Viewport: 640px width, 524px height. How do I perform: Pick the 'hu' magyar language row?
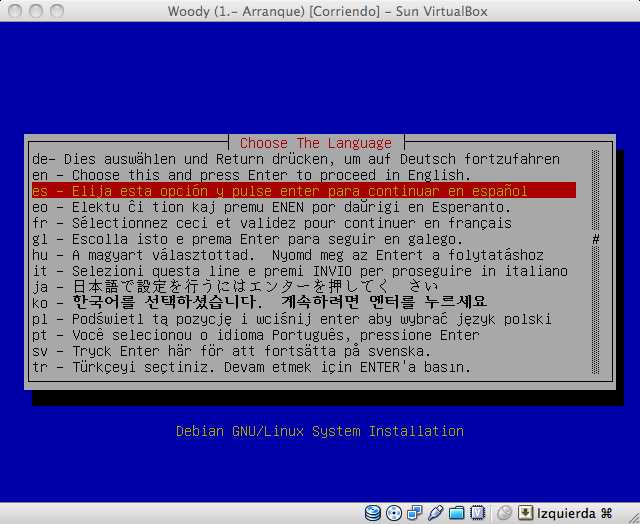click(x=304, y=255)
